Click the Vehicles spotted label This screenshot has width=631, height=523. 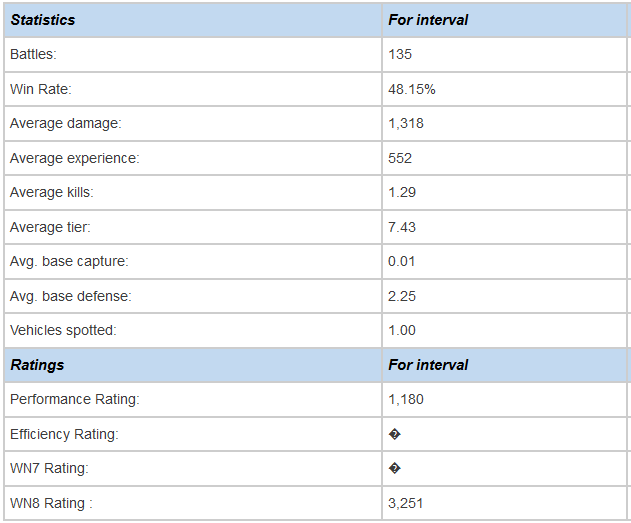(63, 330)
